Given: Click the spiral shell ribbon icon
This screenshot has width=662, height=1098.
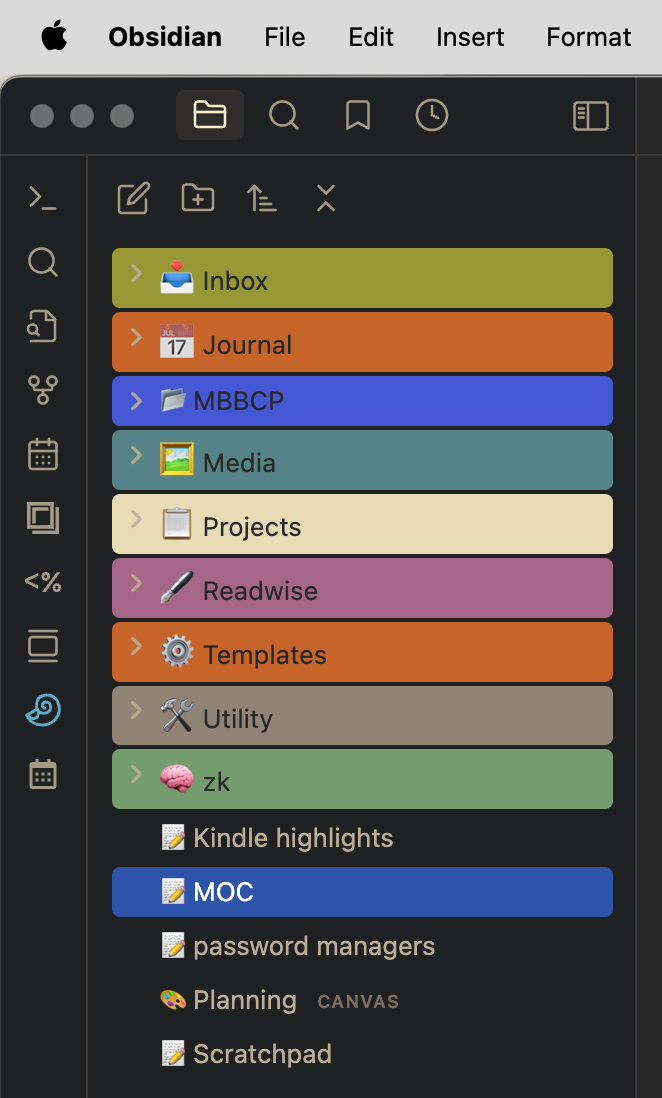Looking at the screenshot, I should pos(42,711).
